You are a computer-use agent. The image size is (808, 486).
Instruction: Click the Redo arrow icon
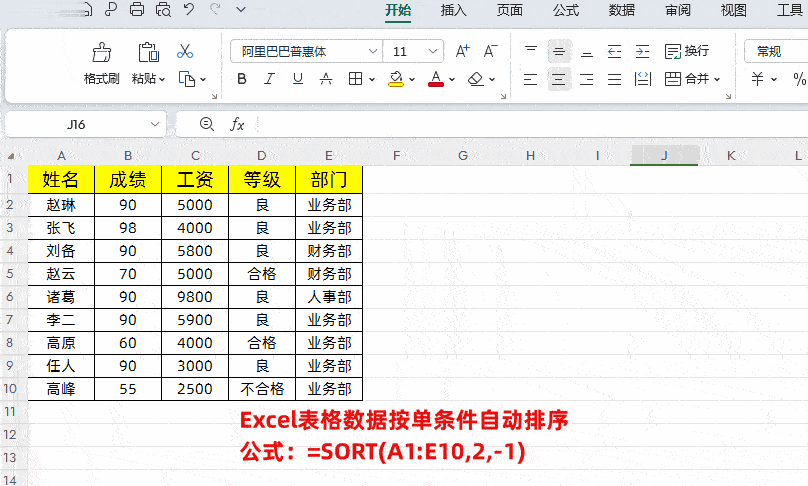click(x=215, y=9)
